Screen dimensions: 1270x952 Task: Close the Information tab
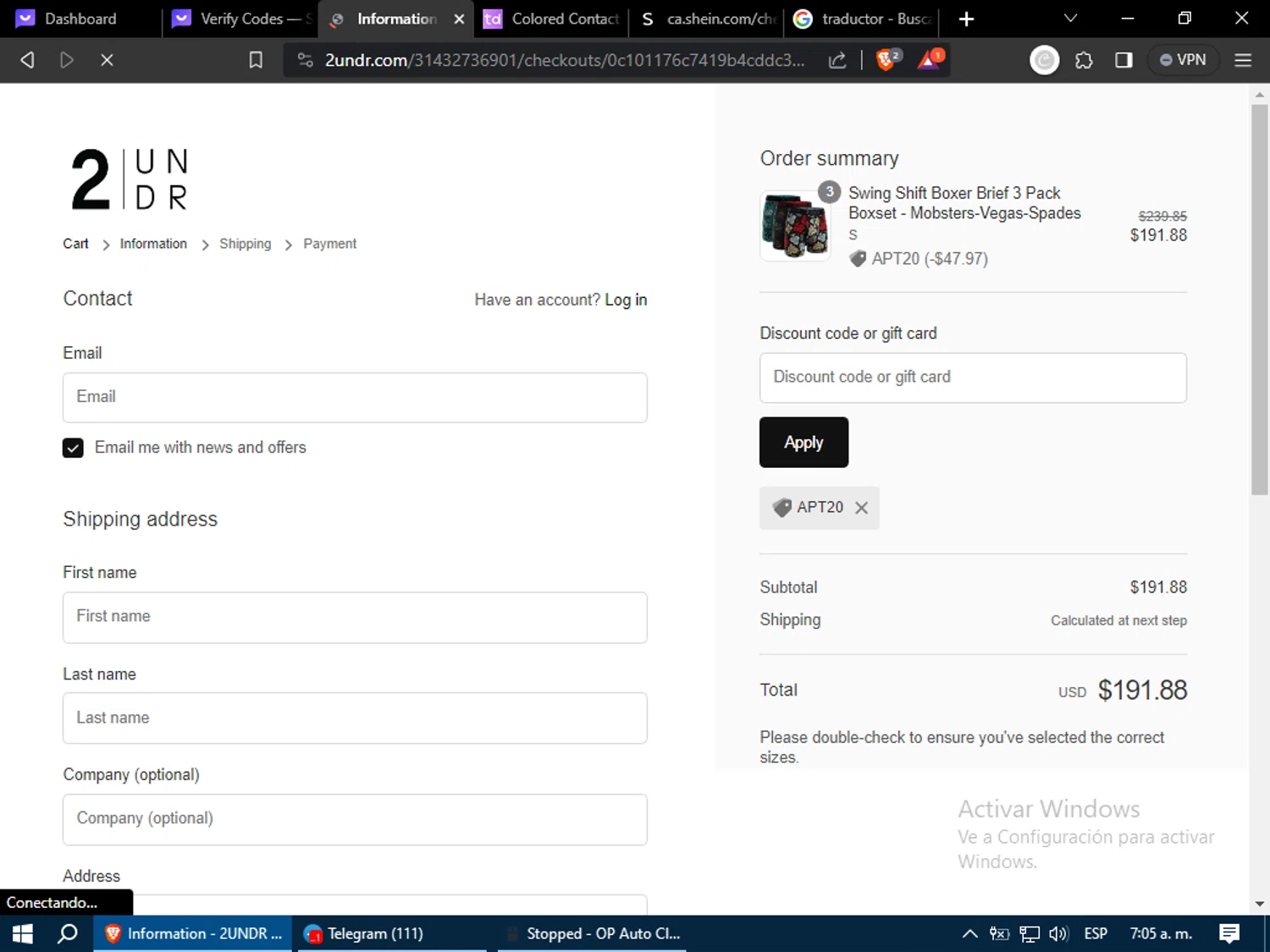click(x=459, y=19)
